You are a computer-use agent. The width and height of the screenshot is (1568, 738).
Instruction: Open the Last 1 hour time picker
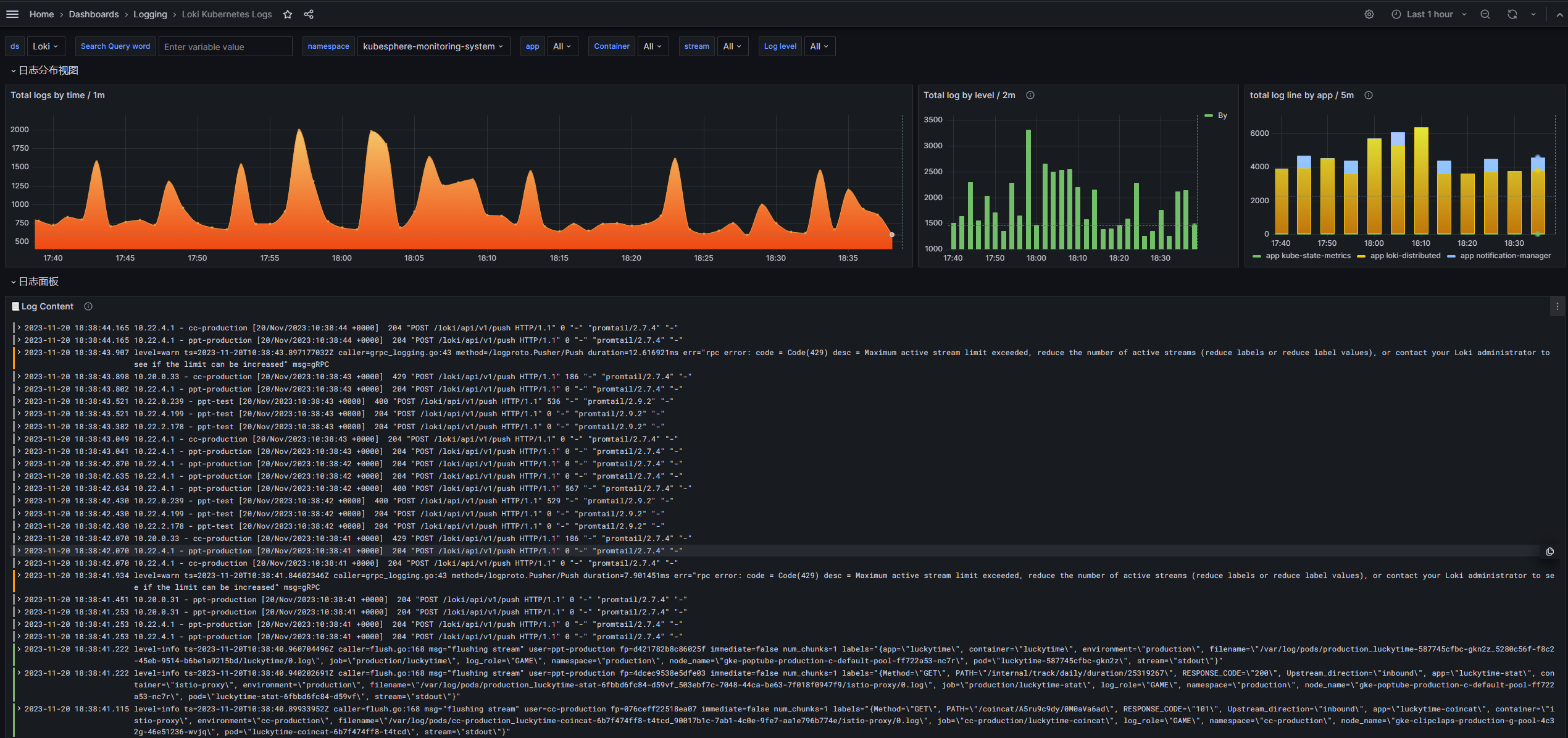(x=1428, y=14)
